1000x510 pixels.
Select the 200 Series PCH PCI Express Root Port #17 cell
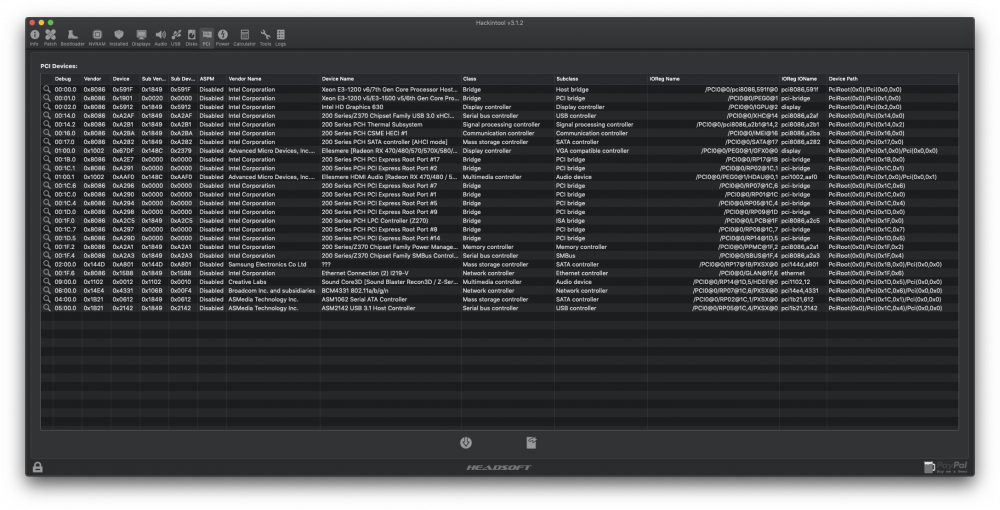point(380,159)
